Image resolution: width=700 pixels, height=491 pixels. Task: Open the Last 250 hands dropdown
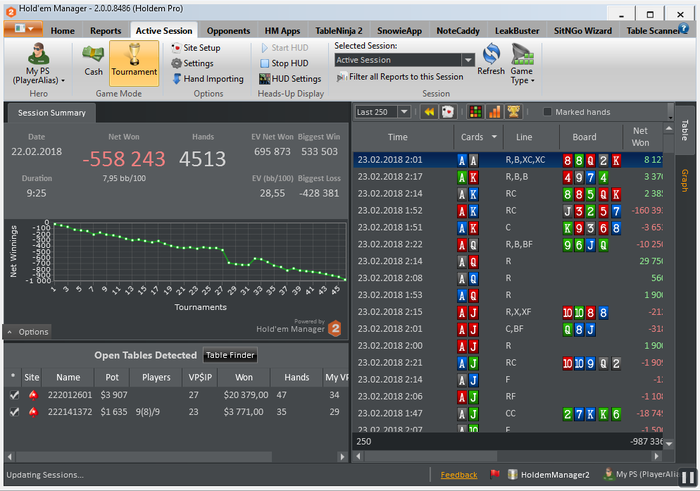pos(404,112)
